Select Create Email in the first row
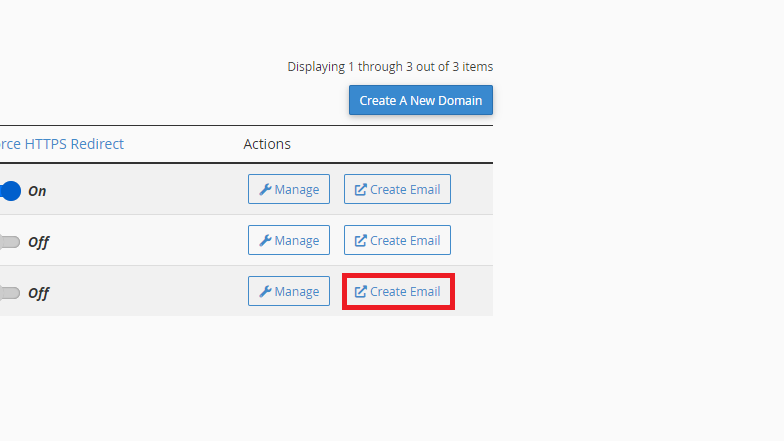 click(397, 189)
